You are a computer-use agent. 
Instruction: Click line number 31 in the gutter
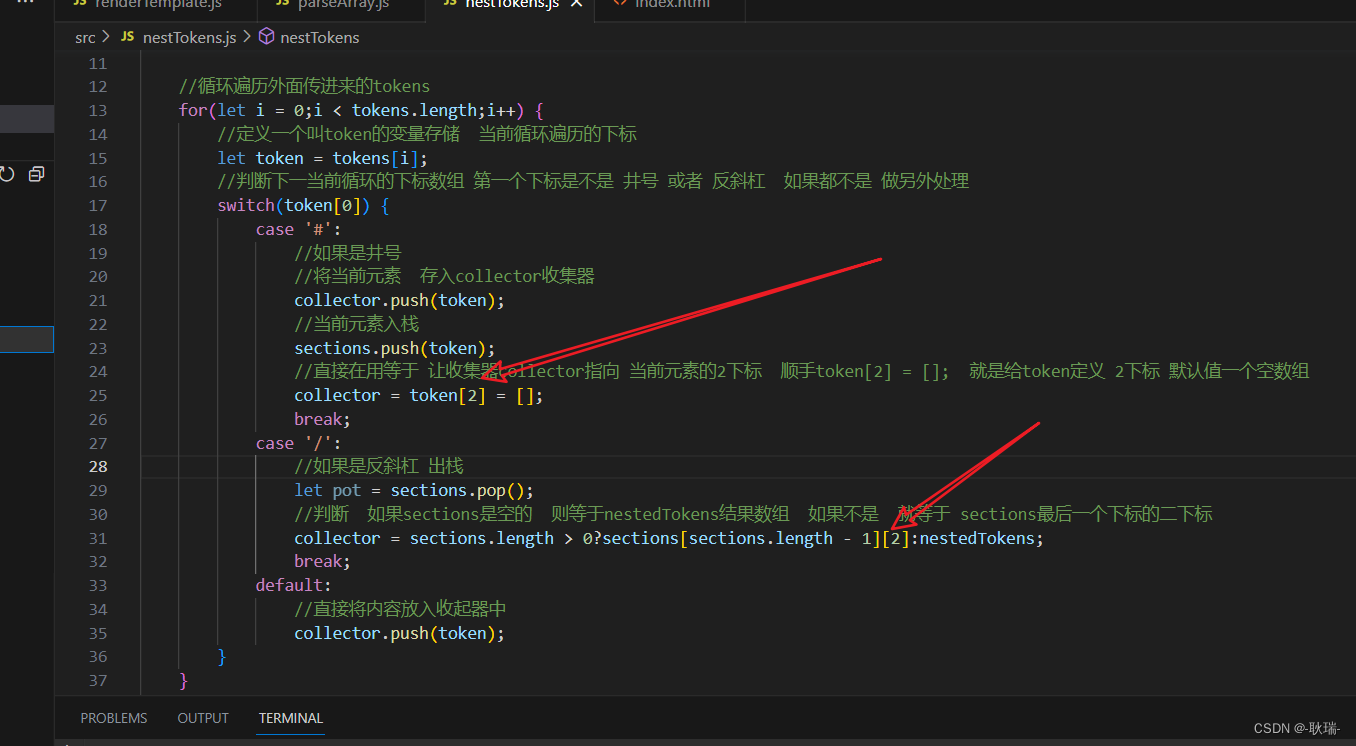coord(98,538)
